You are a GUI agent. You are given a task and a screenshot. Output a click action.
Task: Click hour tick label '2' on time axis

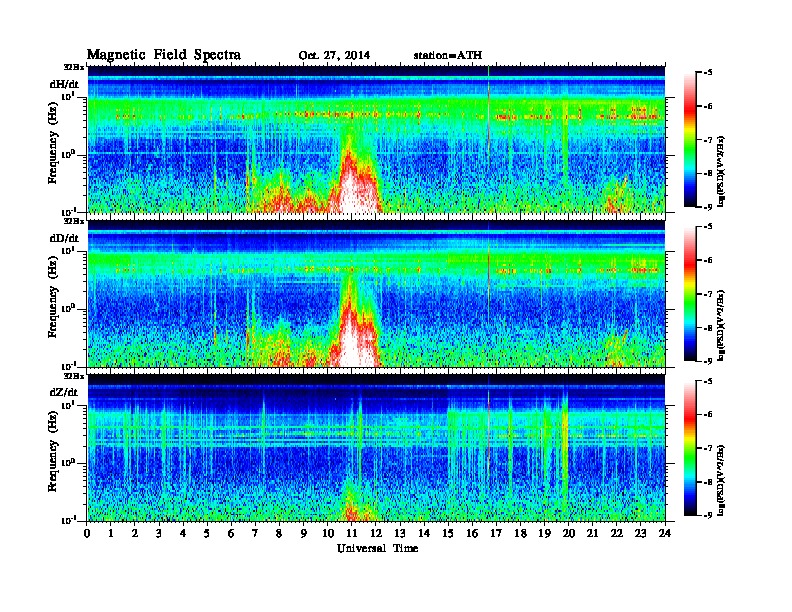tap(135, 534)
